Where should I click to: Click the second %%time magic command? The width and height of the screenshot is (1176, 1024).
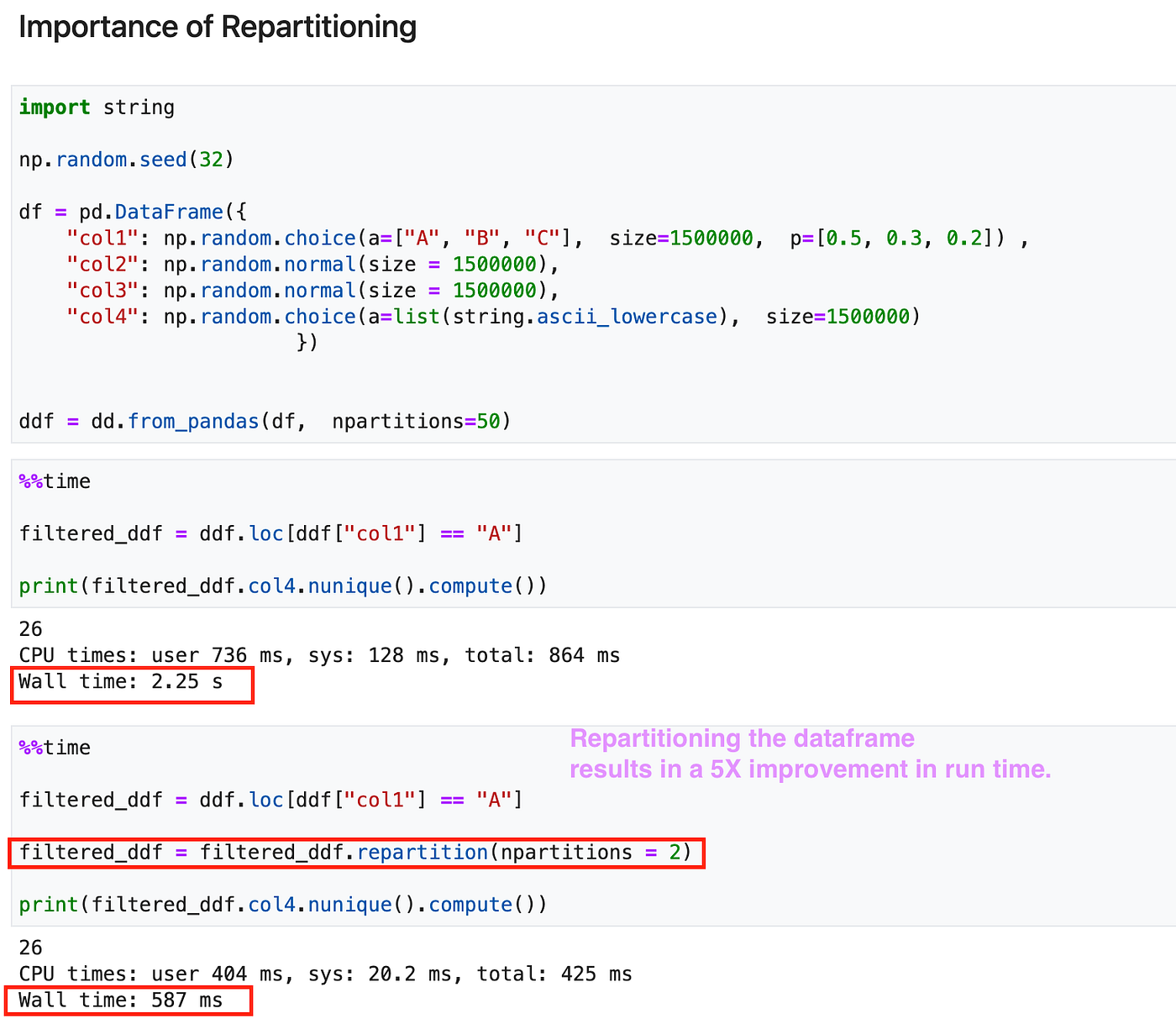tap(54, 746)
